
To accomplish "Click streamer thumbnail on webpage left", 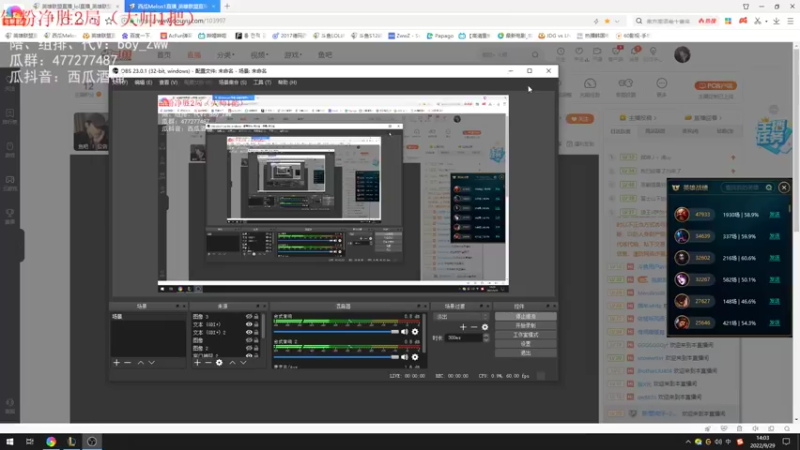I will (91, 131).
